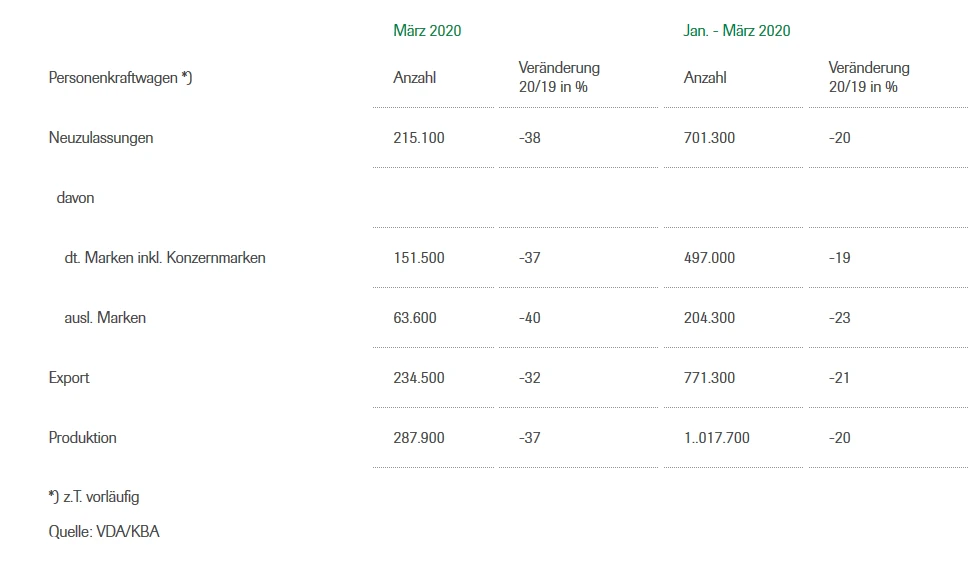Image resolution: width=975 pixels, height=579 pixels.
Task: Select the 63.600 foreign brands figure
Action: pos(415,318)
